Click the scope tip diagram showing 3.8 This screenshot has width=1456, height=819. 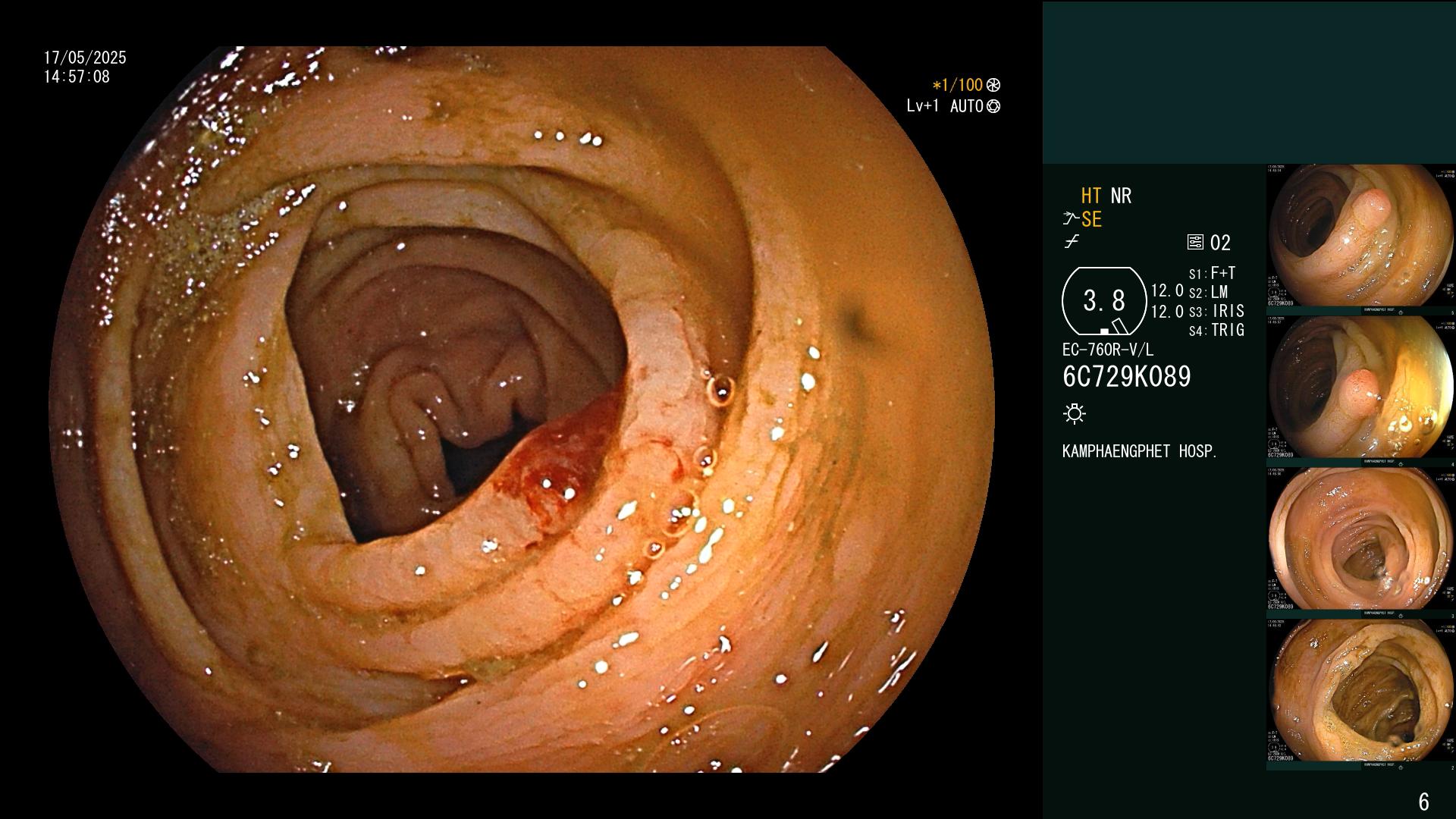tap(1104, 301)
